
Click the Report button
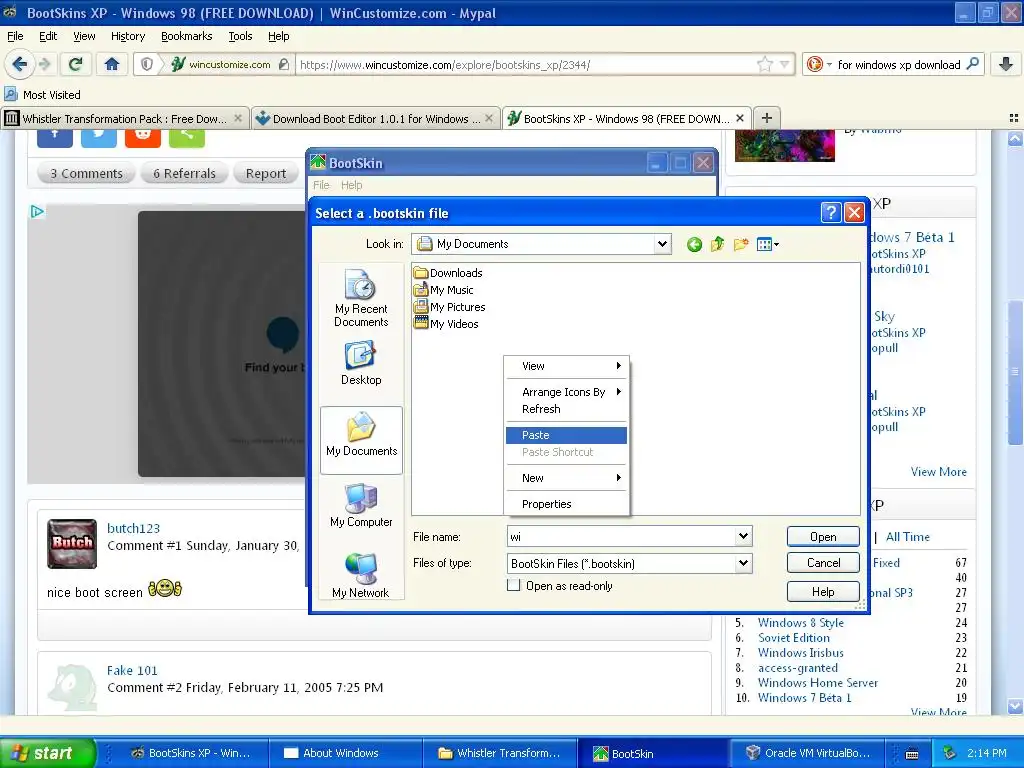[x=266, y=174]
